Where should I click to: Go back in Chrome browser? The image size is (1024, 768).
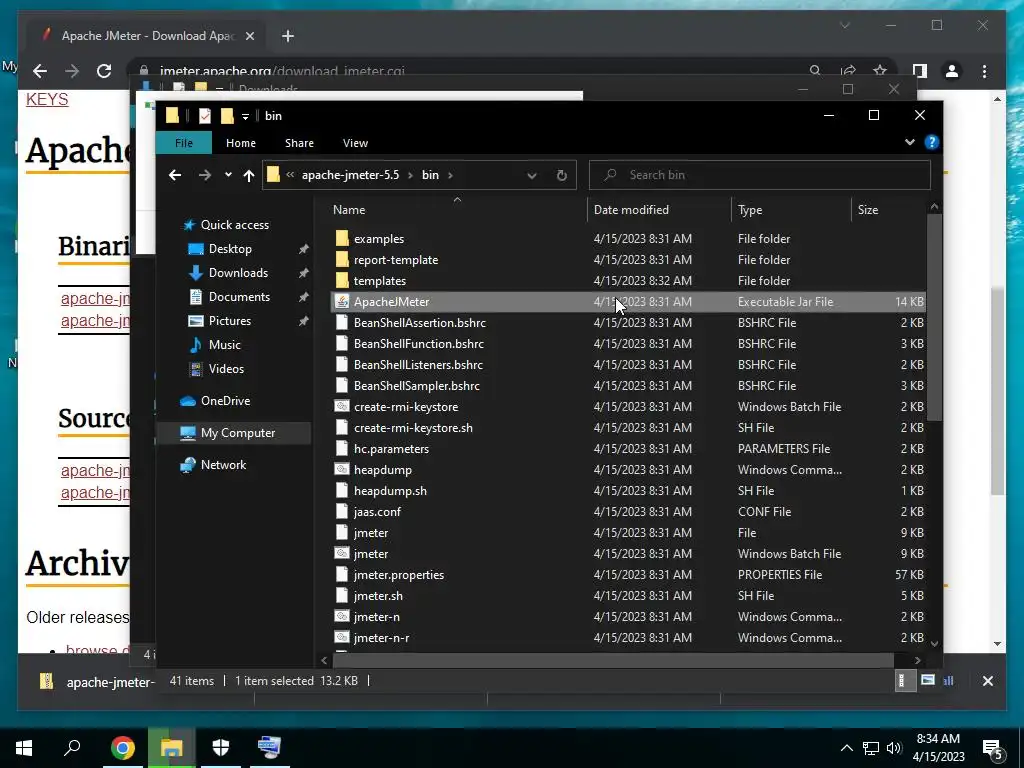coord(40,71)
